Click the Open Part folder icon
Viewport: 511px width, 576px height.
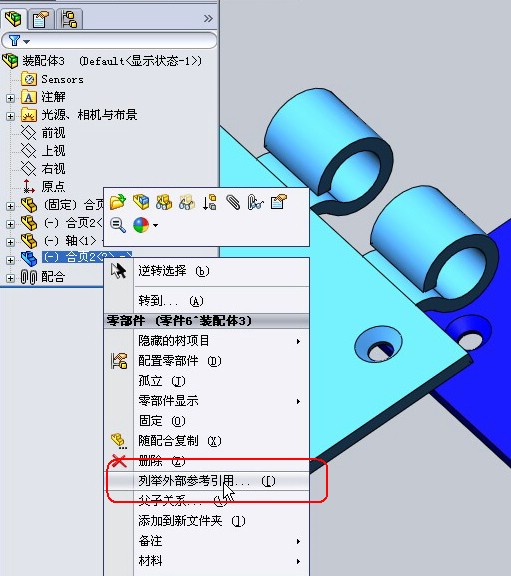point(118,202)
